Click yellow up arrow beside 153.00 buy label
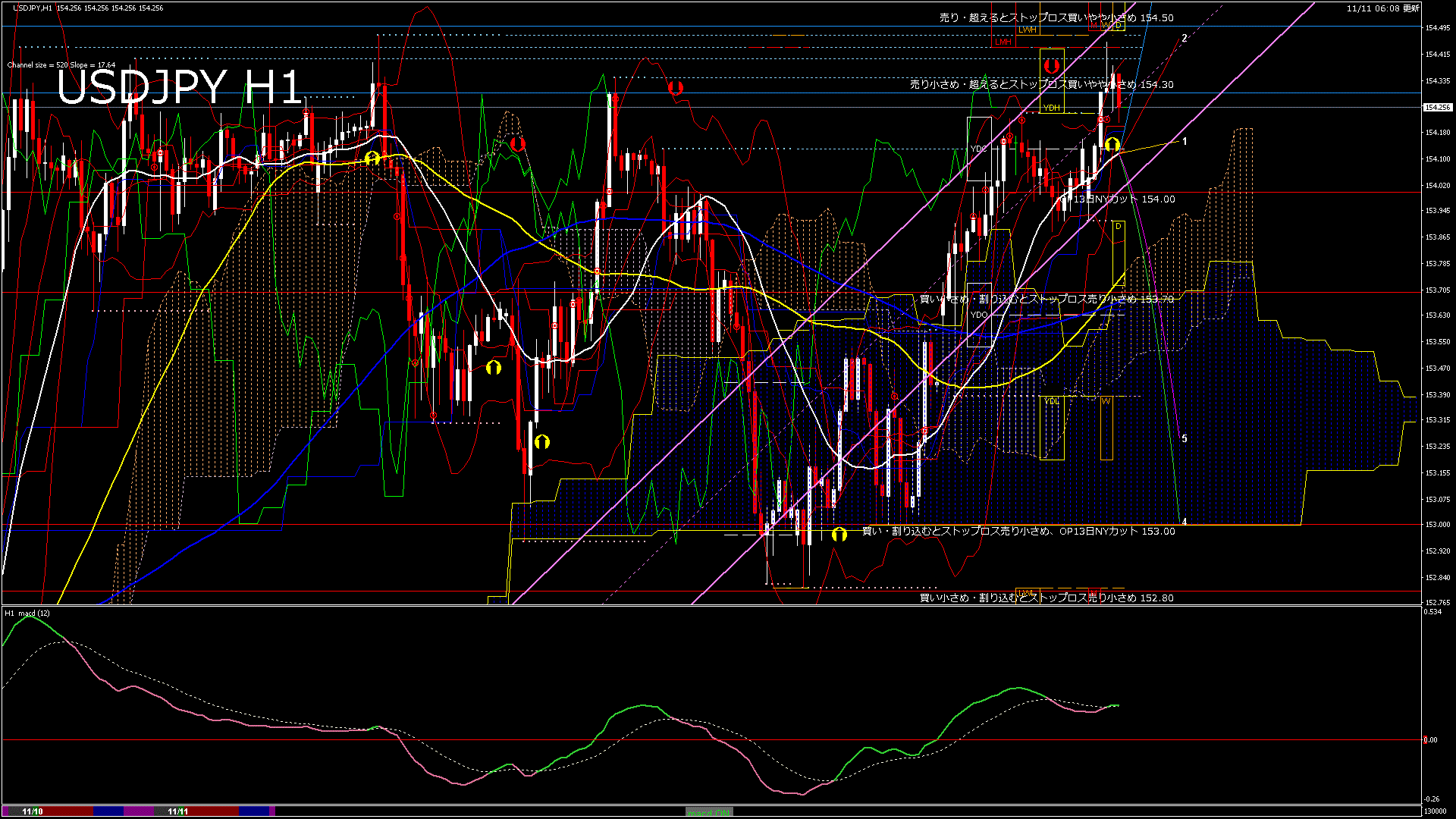The image size is (1456, 819). click(839, 534)
